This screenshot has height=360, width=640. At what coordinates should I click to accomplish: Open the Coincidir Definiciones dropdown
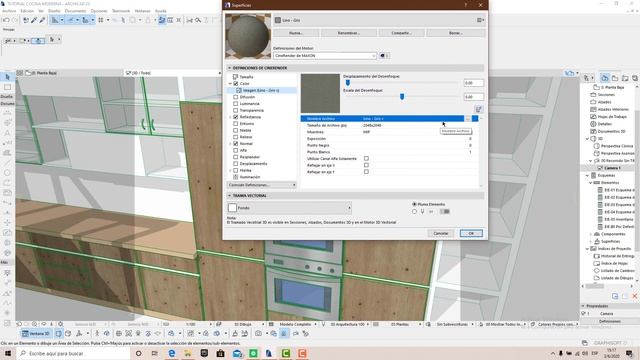(262, 185)
